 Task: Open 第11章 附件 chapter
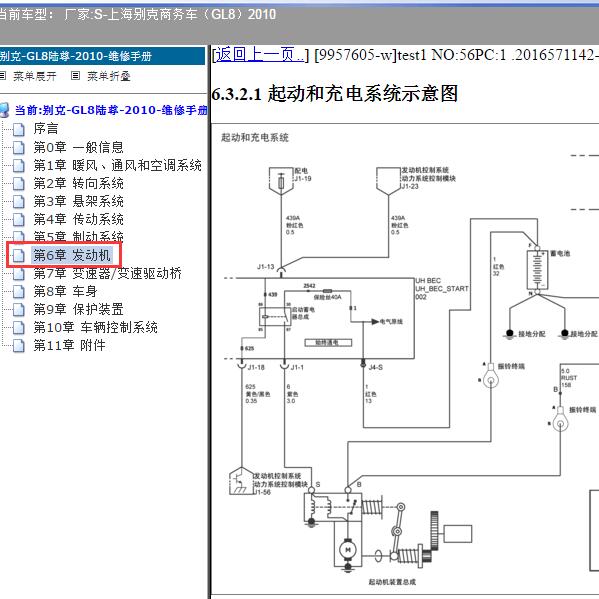click(x=69, y=345)
